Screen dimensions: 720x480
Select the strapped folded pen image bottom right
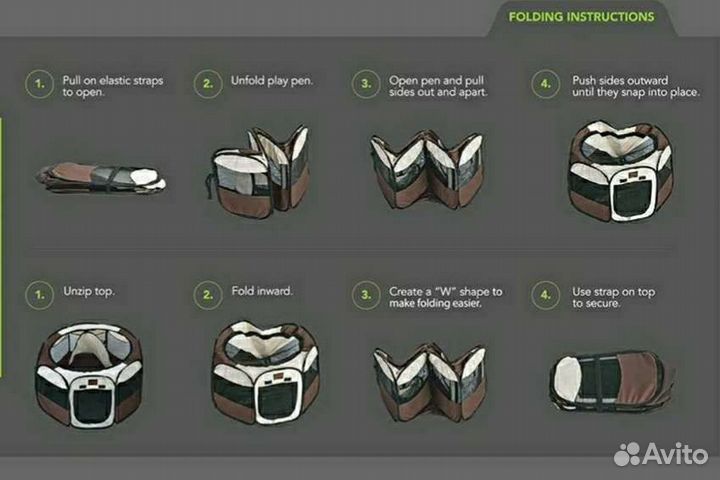(611, 381)
